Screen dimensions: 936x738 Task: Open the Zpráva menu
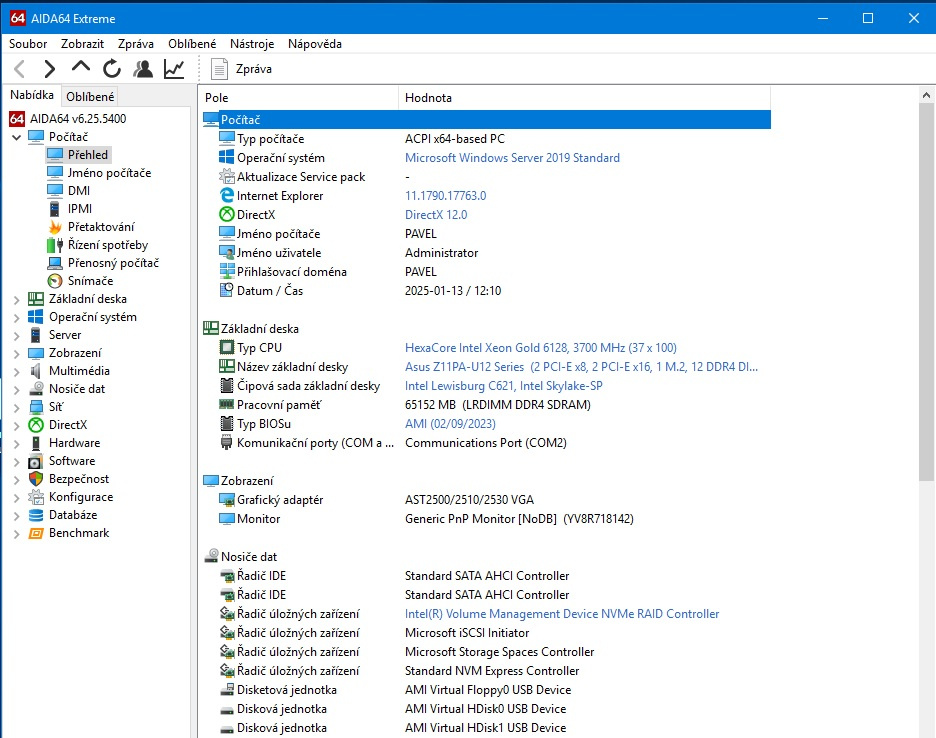pyautogui.click(x=136, y=44)
